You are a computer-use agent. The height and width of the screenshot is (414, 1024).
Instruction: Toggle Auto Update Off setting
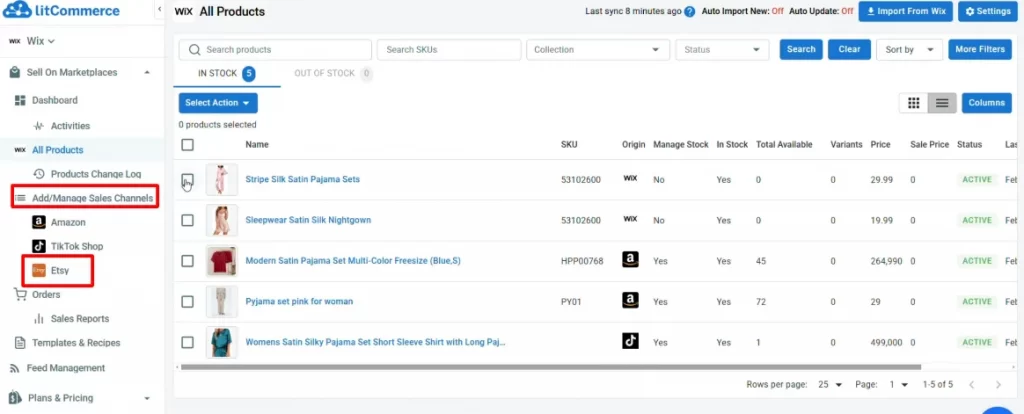[x=847, y=12]
